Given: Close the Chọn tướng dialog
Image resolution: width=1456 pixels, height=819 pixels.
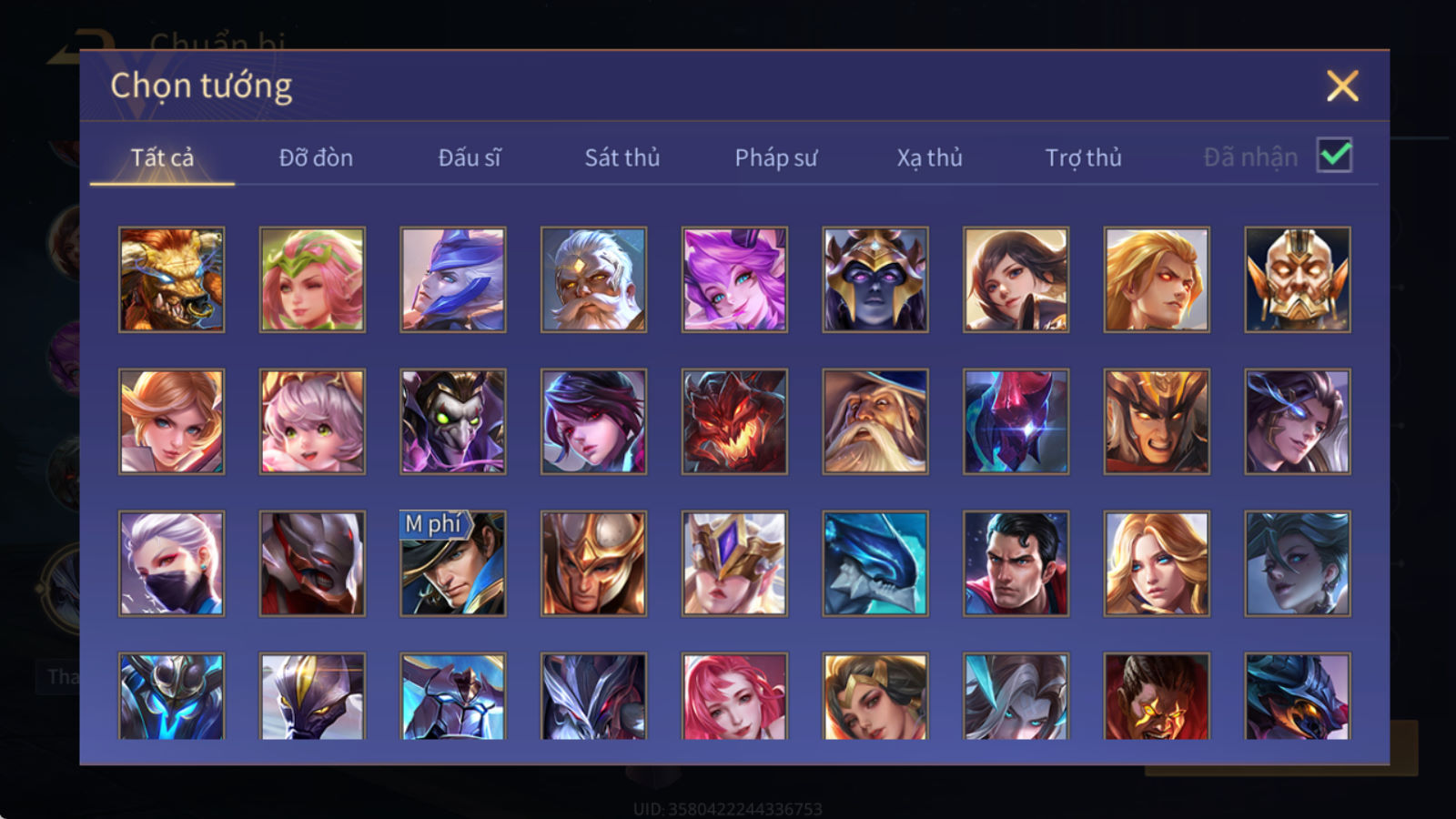Looking at the screenshot, I should point(1342,86).
